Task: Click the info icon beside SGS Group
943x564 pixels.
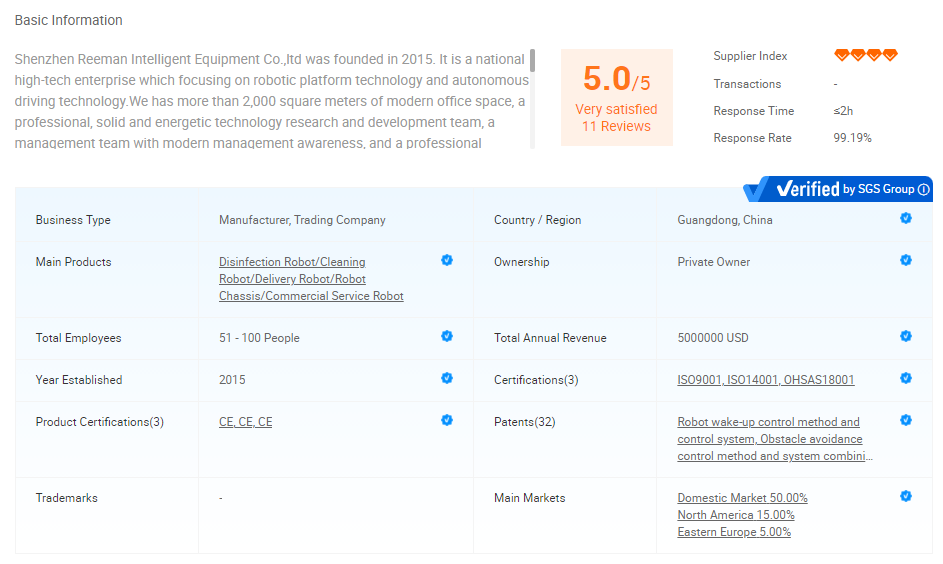Action: [x=924, y=189]
